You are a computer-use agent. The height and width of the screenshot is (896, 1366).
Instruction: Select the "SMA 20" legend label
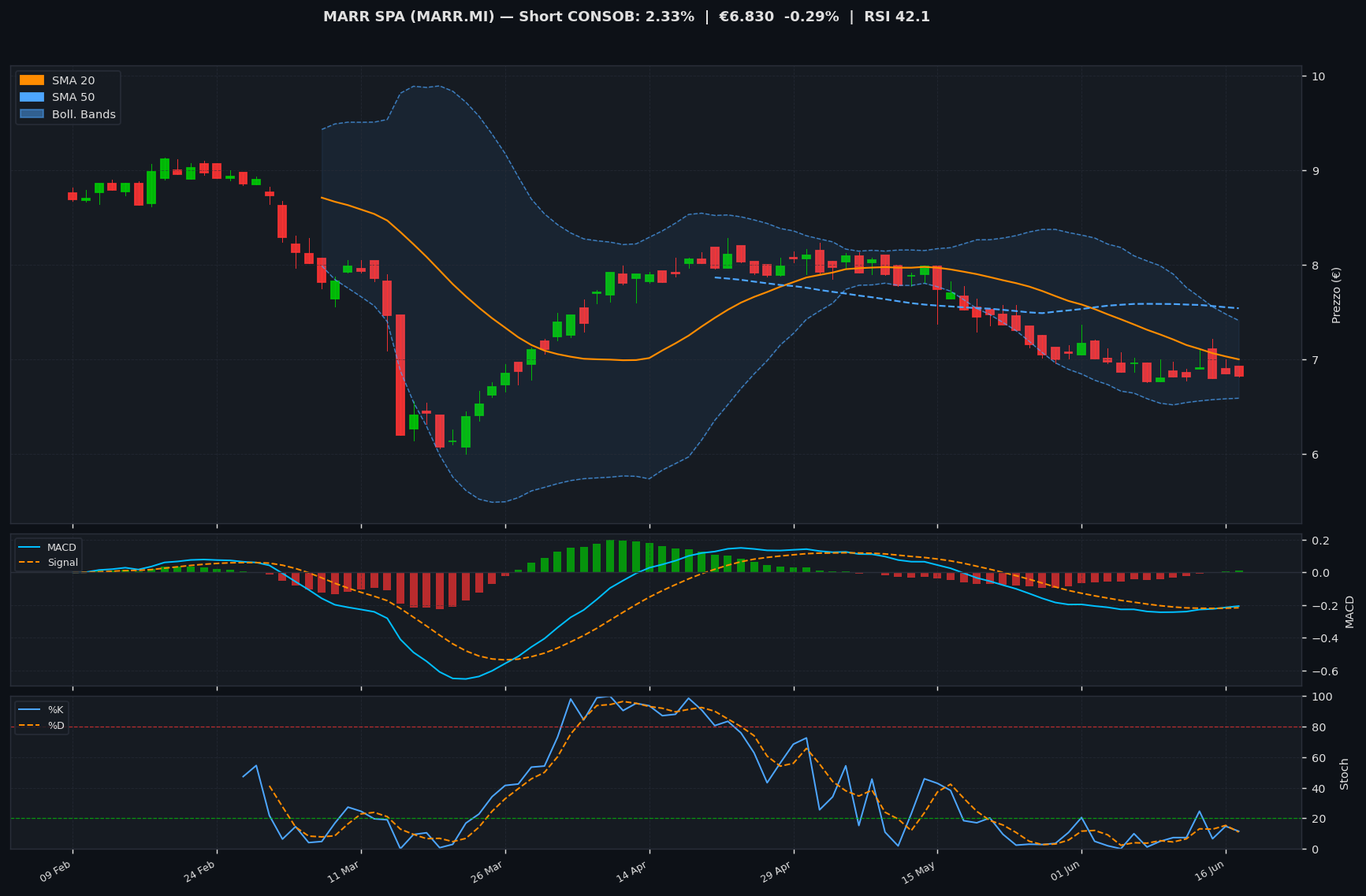click(x=73, y=80)
